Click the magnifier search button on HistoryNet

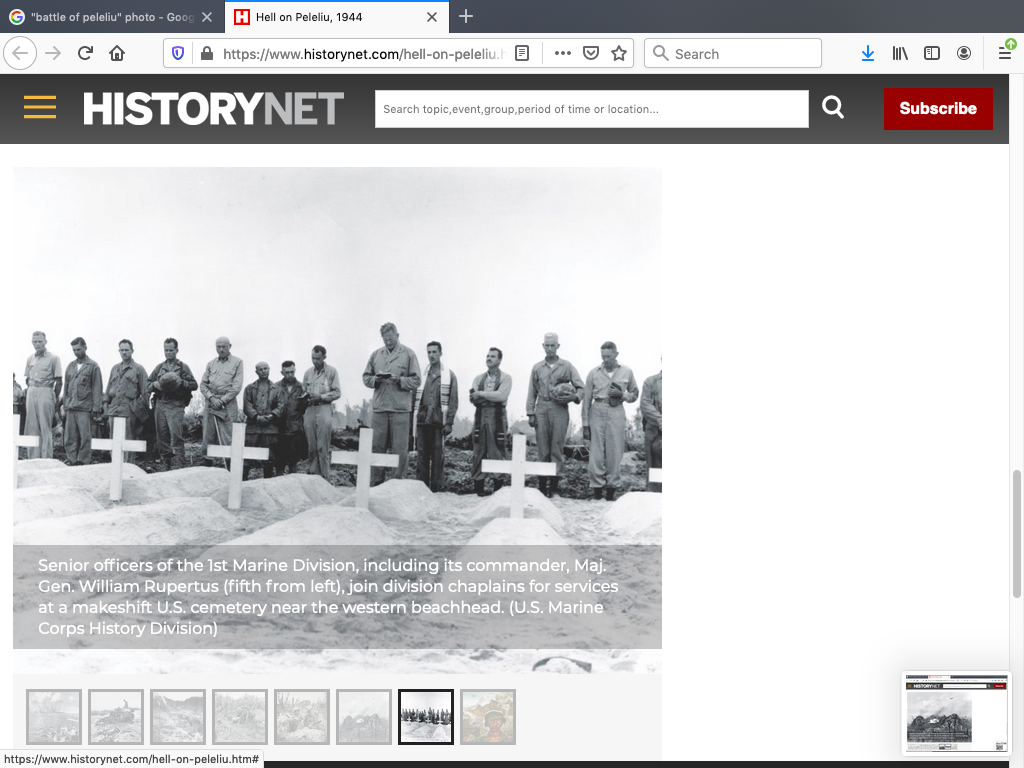click(833, 108)
